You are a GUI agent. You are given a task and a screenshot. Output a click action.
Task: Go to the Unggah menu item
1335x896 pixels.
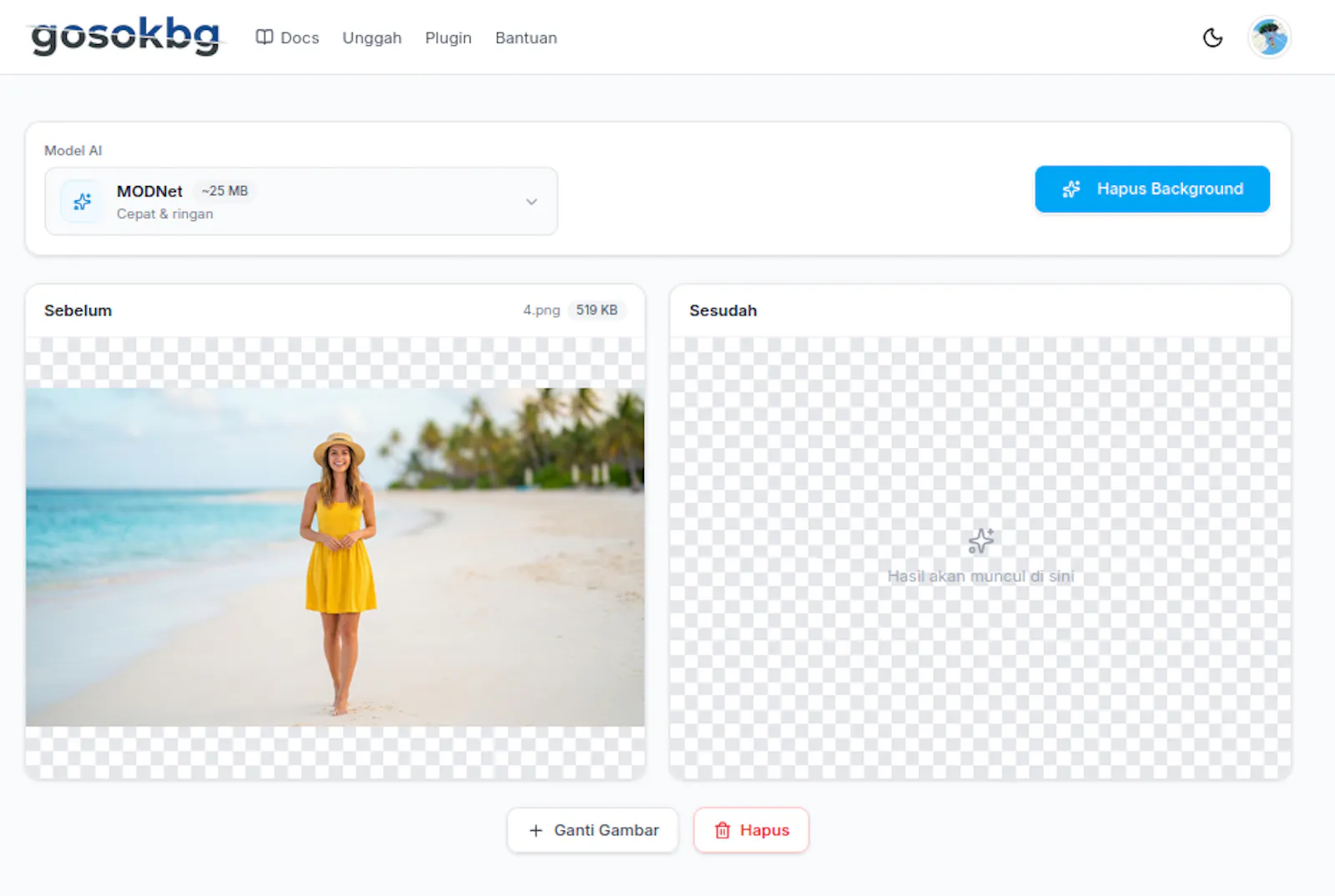coord(372,38)
